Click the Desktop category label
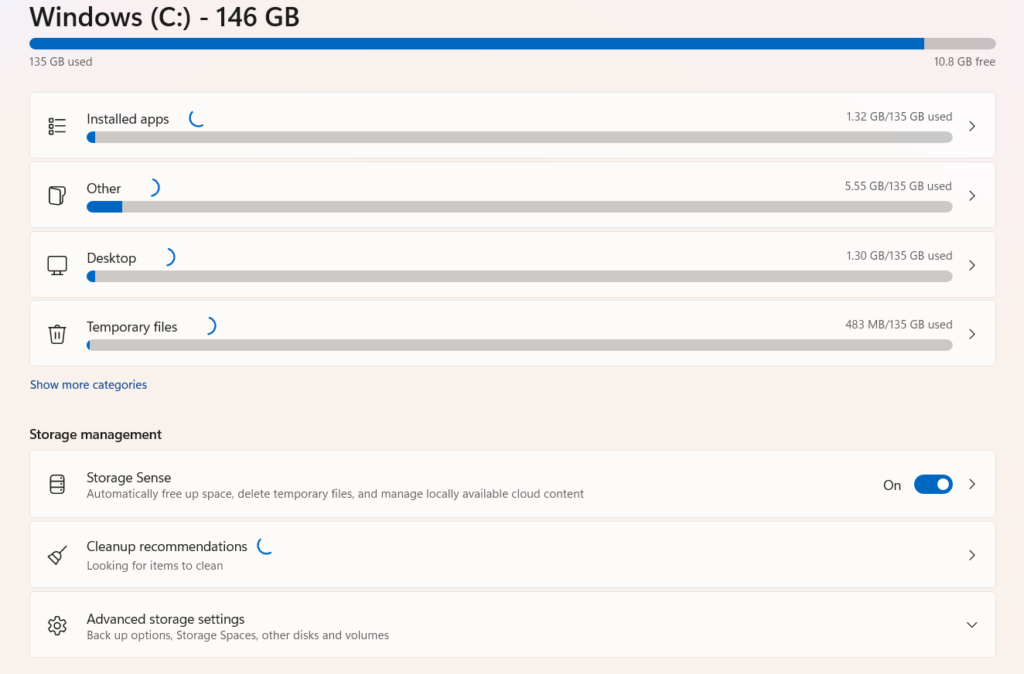This screenshot has width=1024, height=674. pyautogui.click(x=112, y=258)
